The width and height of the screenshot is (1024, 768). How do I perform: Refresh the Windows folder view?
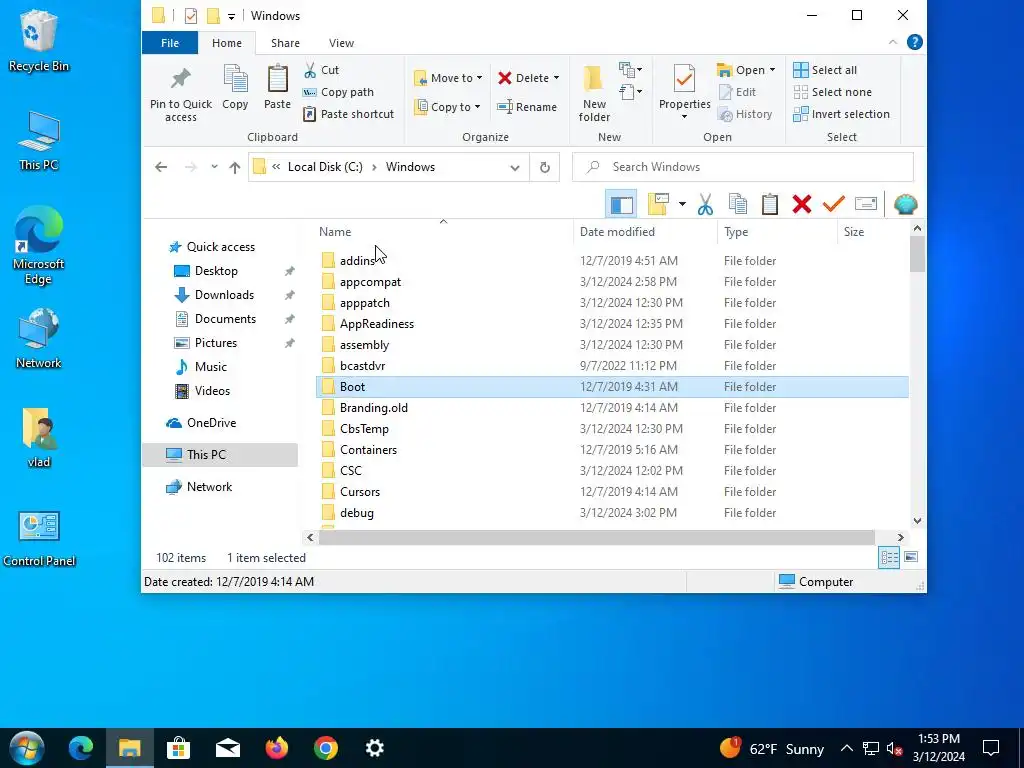click(x=545, y=167)
